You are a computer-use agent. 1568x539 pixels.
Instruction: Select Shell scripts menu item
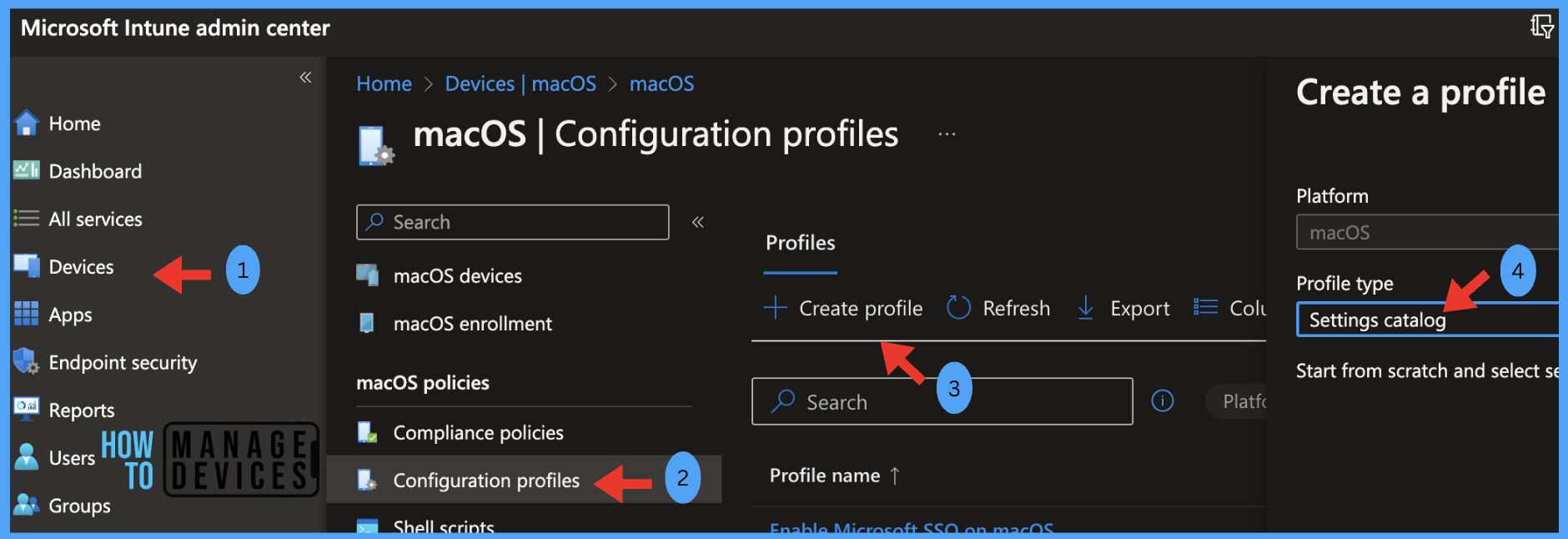click(444, 527)
